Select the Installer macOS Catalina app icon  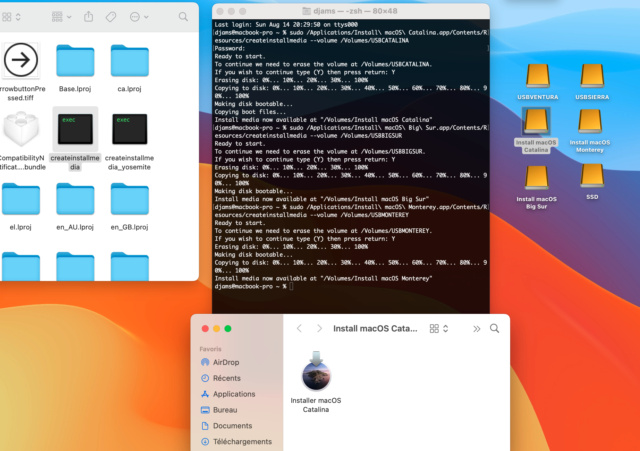316,371
